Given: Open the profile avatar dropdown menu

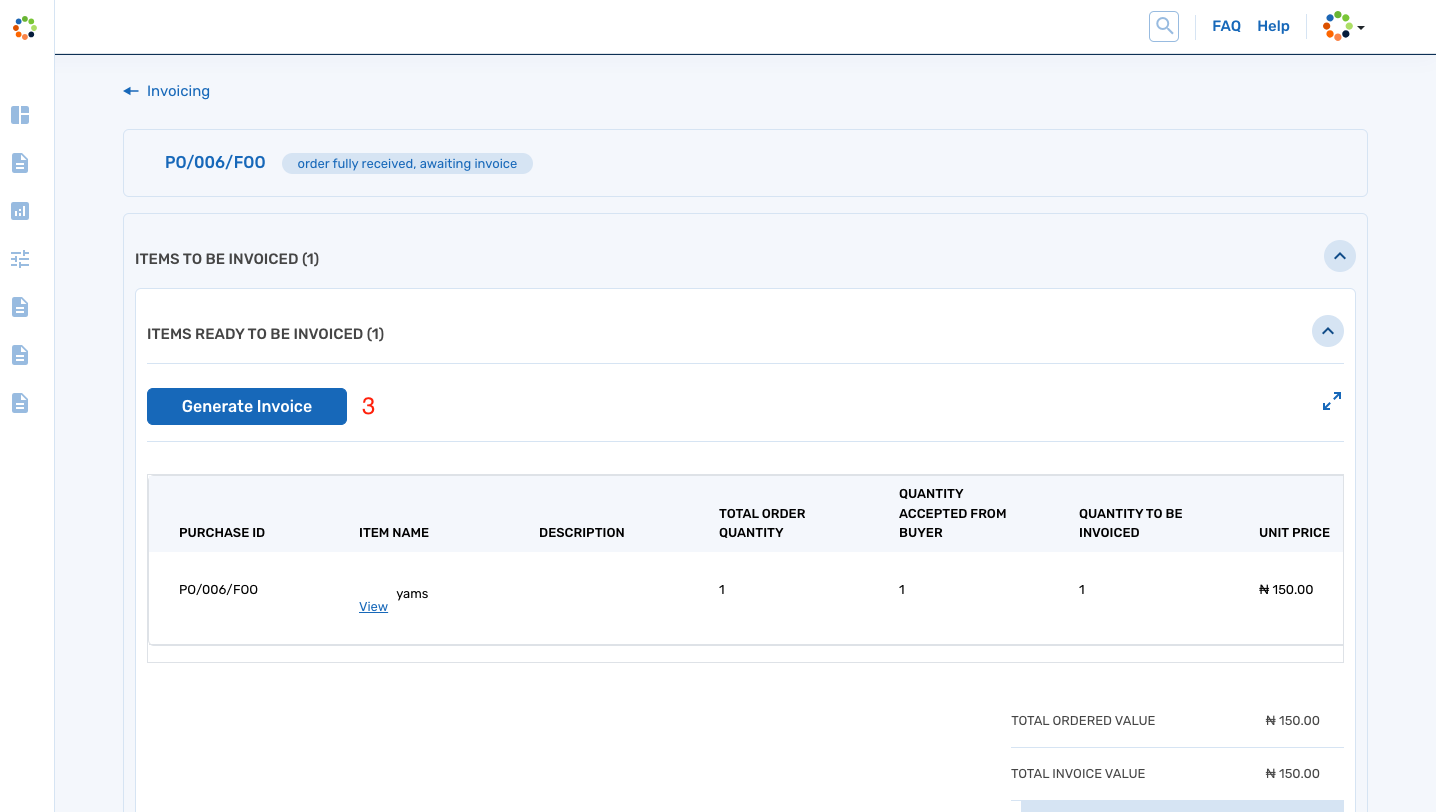Looking at the screenshot, I should pyautogui.click(x=1343, y=27).
